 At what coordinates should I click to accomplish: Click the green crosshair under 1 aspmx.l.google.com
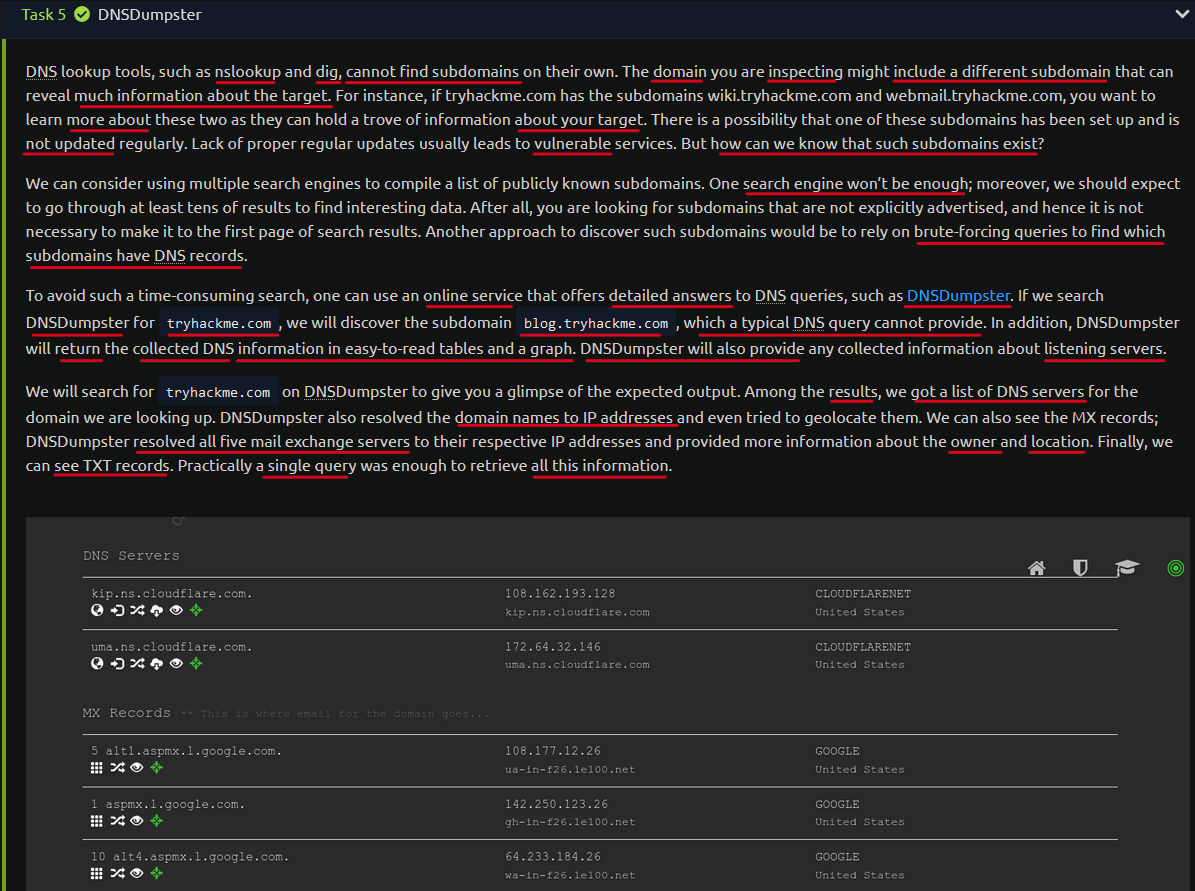click(x=156, y=821)
